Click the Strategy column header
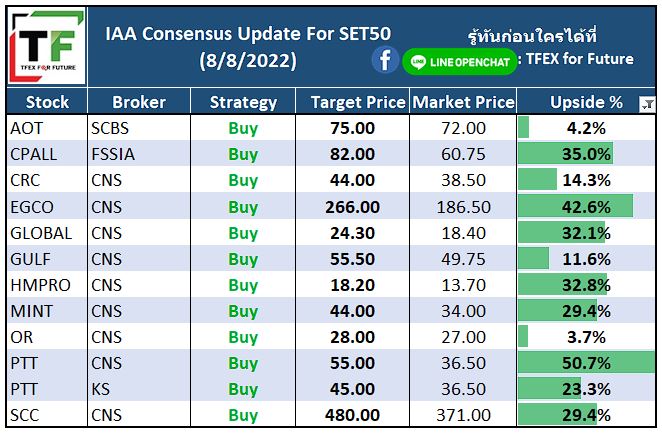The image size is (662, 433). (x=243, y=102)
